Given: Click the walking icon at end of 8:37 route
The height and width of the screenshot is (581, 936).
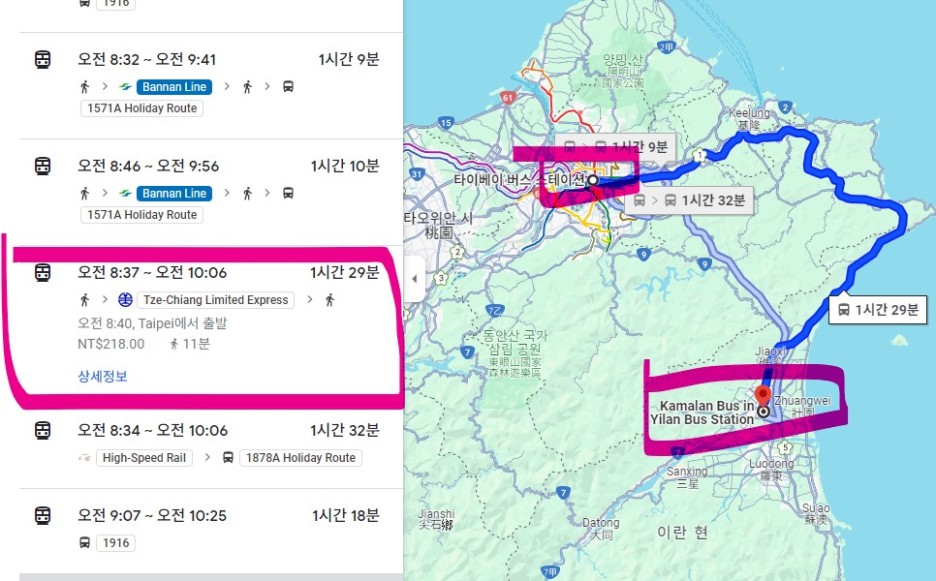Looking at the screenshot, I should click(330, 300).
